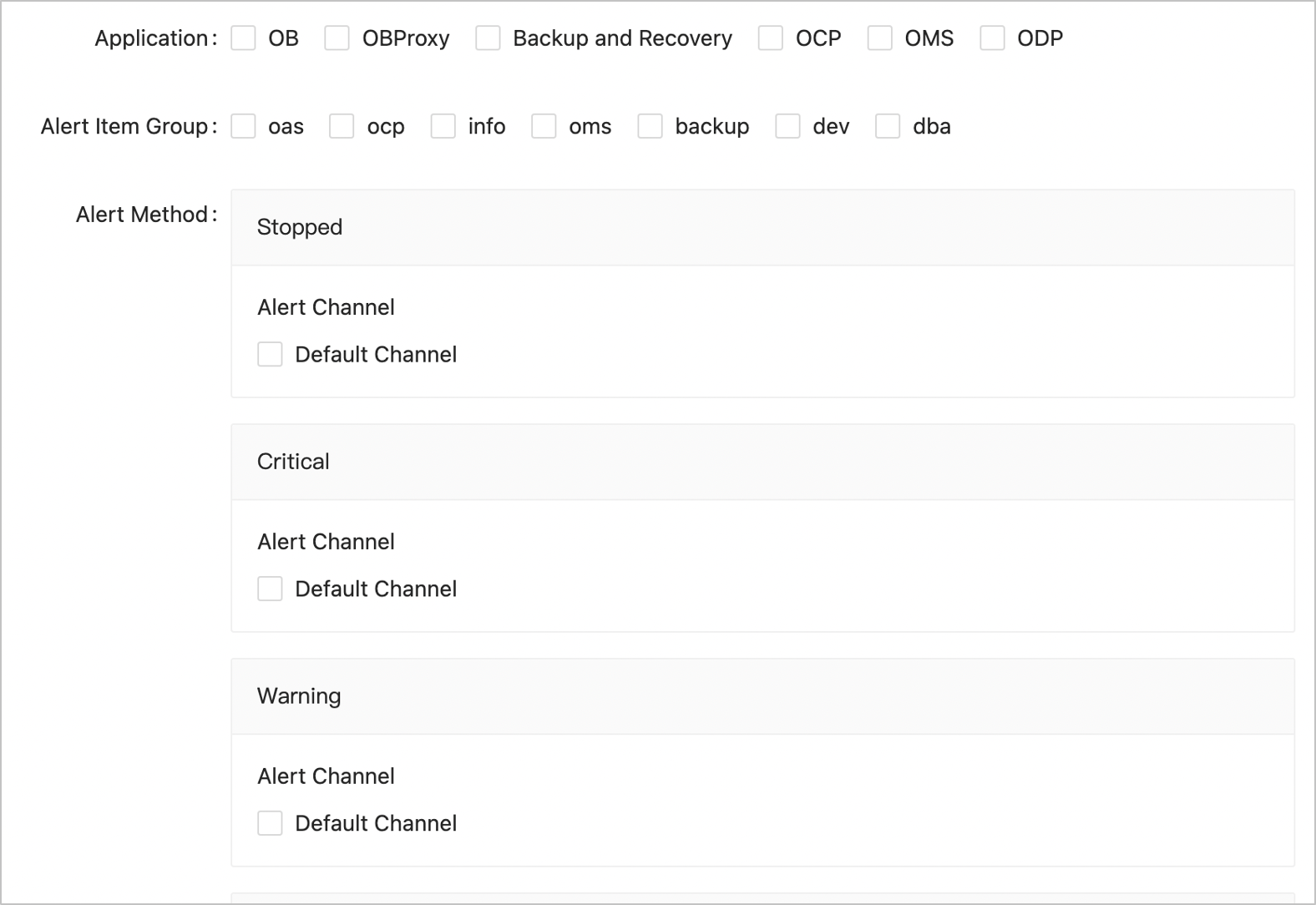
Task: Enable the dba alert item group
Action: [887, 126]
